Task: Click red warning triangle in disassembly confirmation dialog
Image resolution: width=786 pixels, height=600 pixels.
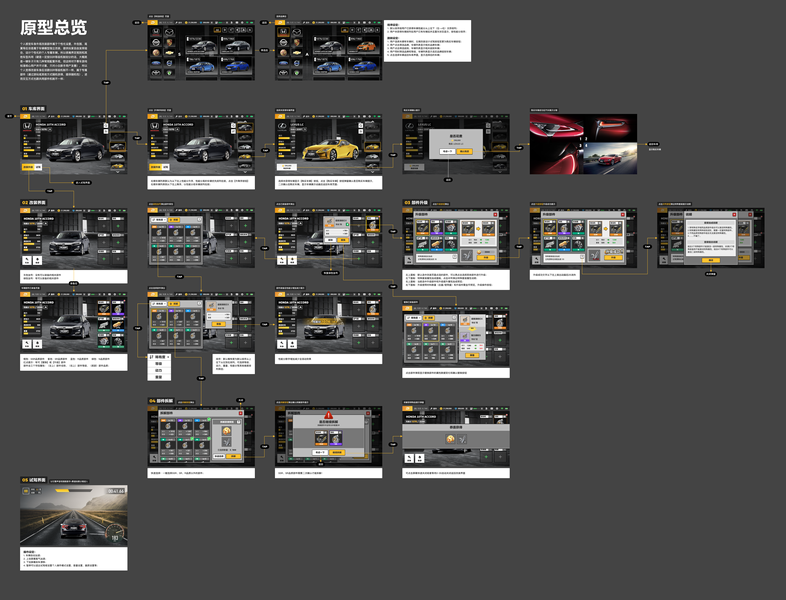Action: tap(329, 415)
